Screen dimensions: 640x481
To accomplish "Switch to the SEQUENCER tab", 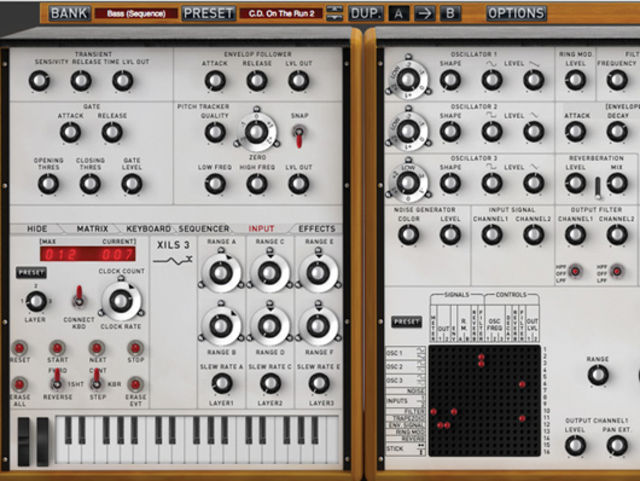I will pos(204,229).
